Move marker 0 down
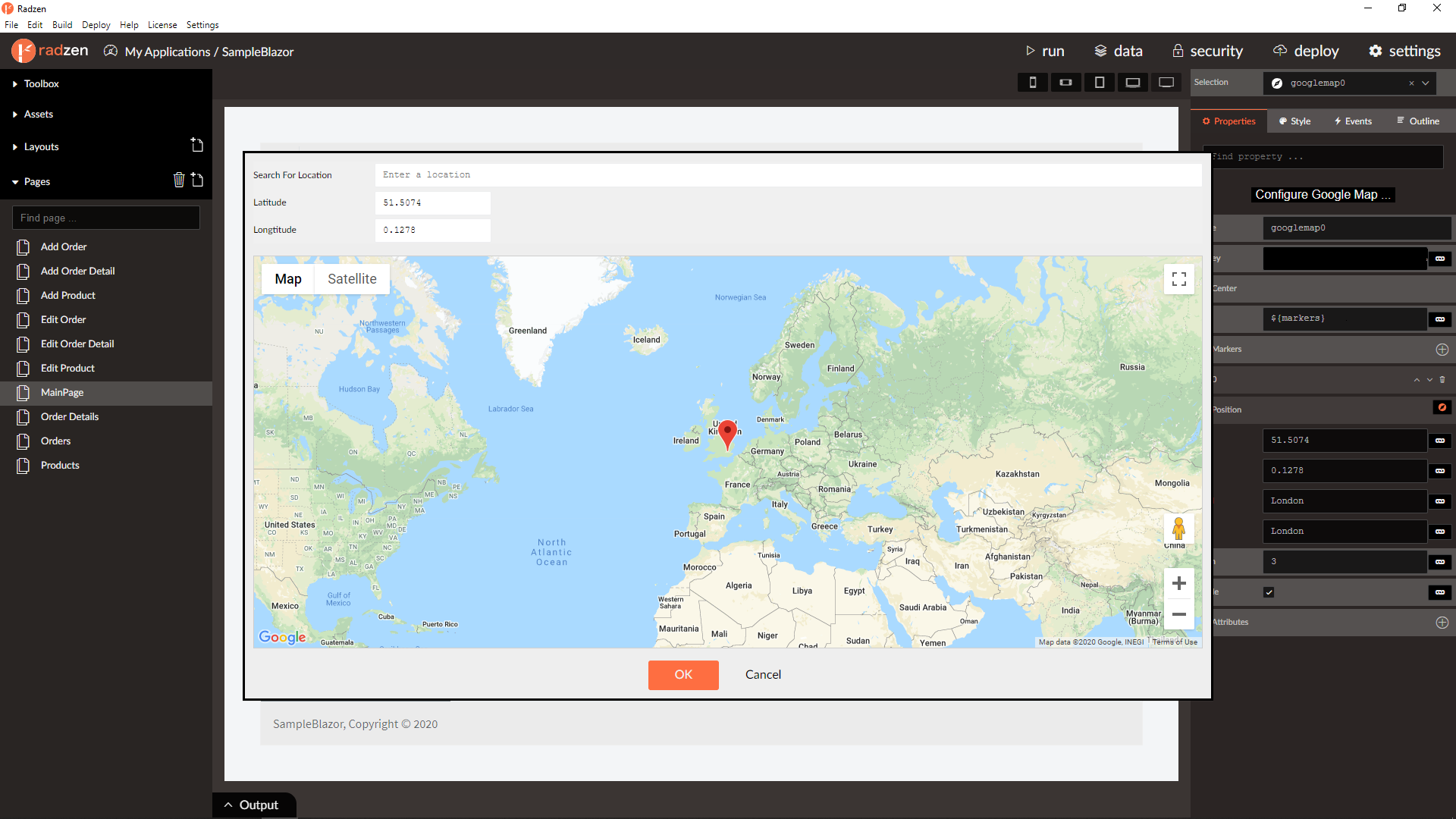The width and height of the screenshot is (1456, 819). click(x=1430, y=380)
